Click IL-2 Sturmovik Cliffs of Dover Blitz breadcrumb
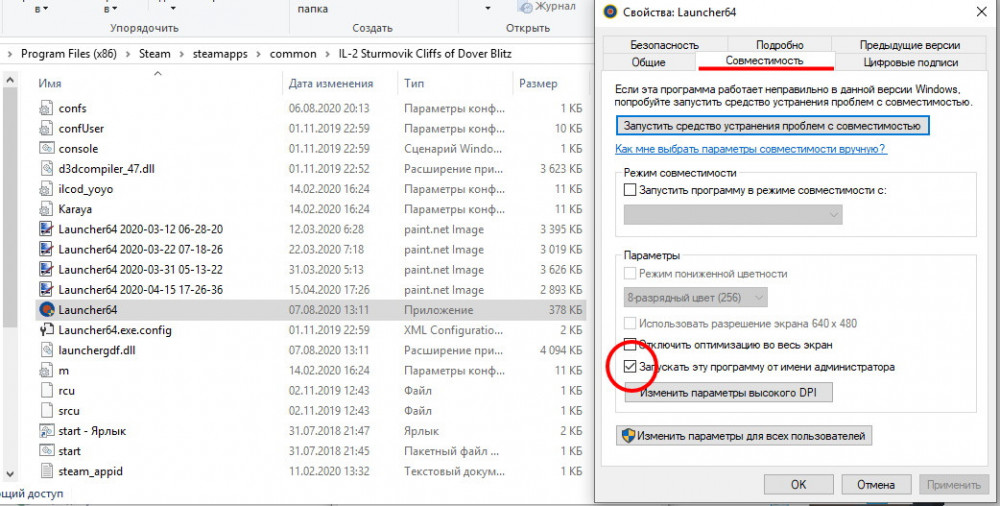Image resolution: width=1000 pixels, height=506 pixels. 425,54
